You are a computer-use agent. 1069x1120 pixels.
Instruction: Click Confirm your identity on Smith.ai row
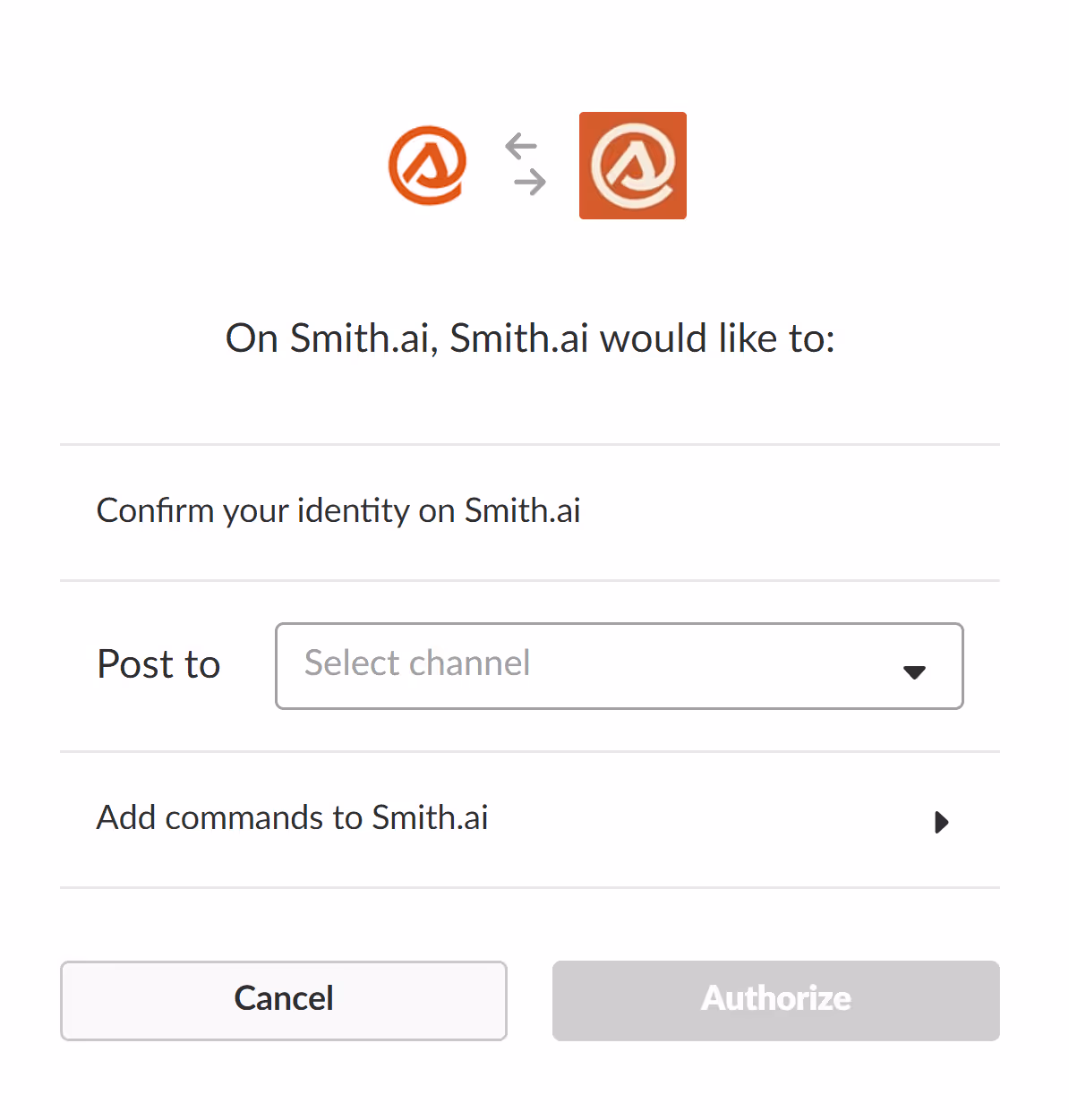tap(338, 510)
